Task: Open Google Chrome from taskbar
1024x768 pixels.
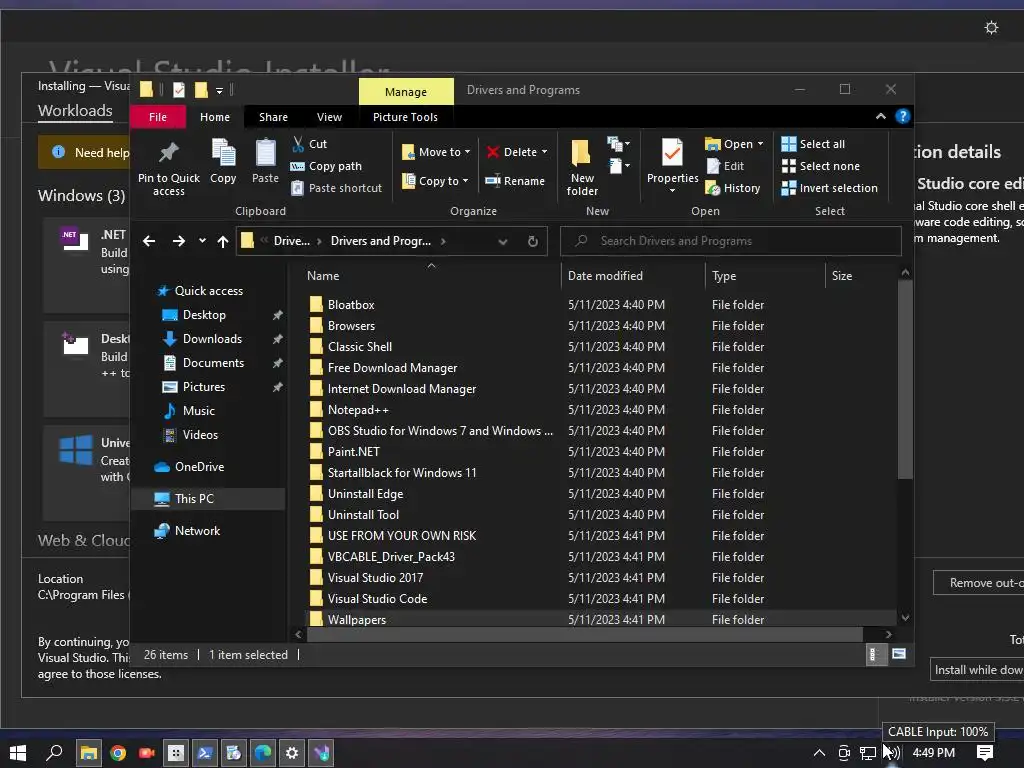Action: click(118, 753)
